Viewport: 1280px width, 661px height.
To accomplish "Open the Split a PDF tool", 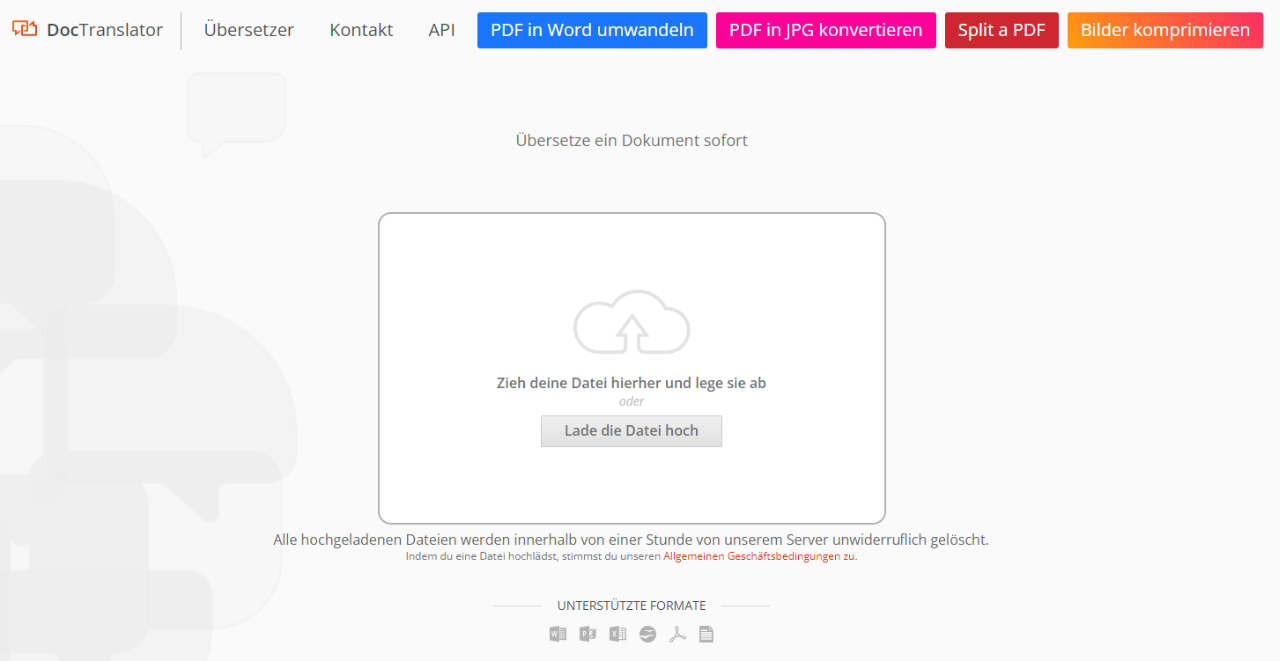I will tap(1002, 30).
